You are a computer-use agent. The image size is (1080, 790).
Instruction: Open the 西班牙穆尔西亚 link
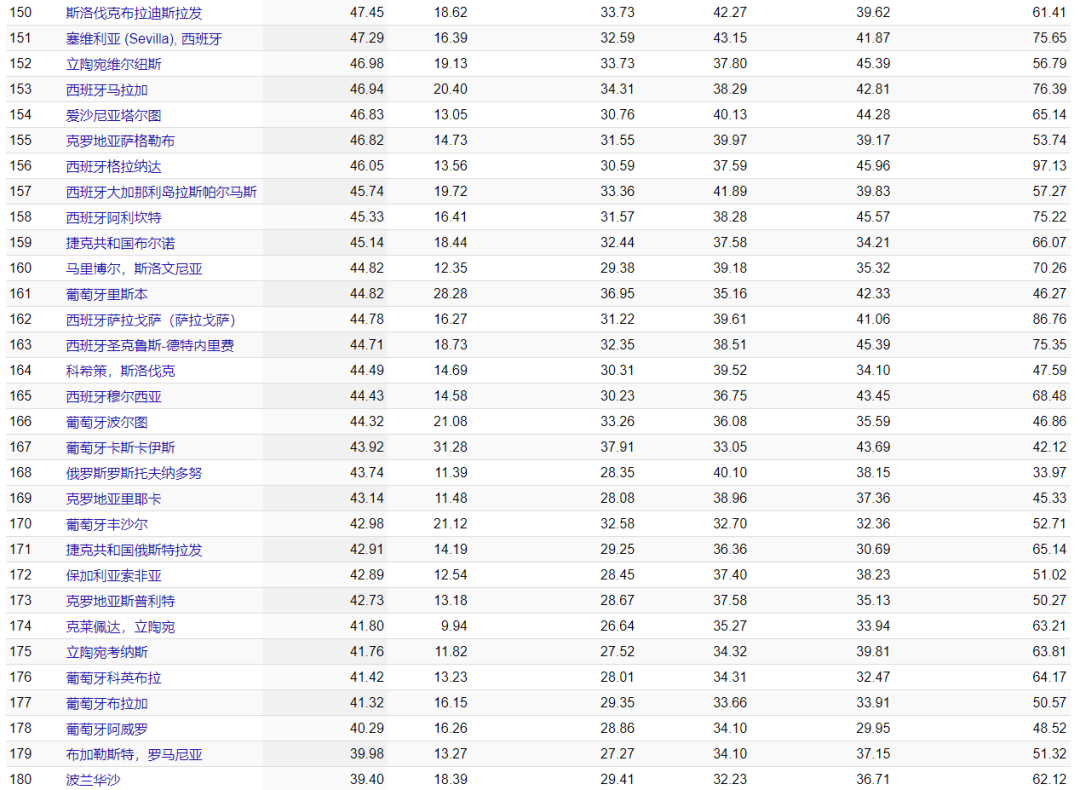[114, 396]
